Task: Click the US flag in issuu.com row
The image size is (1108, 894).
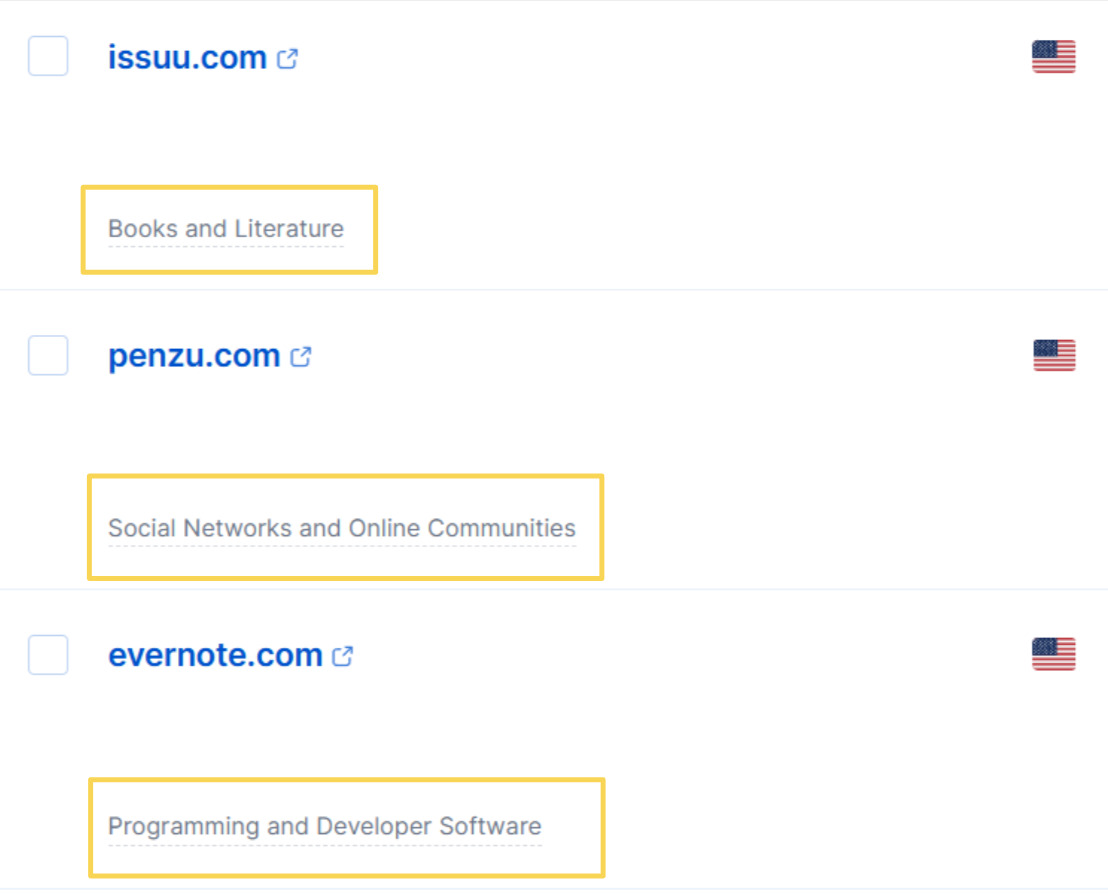Action: click(1053, 57)
